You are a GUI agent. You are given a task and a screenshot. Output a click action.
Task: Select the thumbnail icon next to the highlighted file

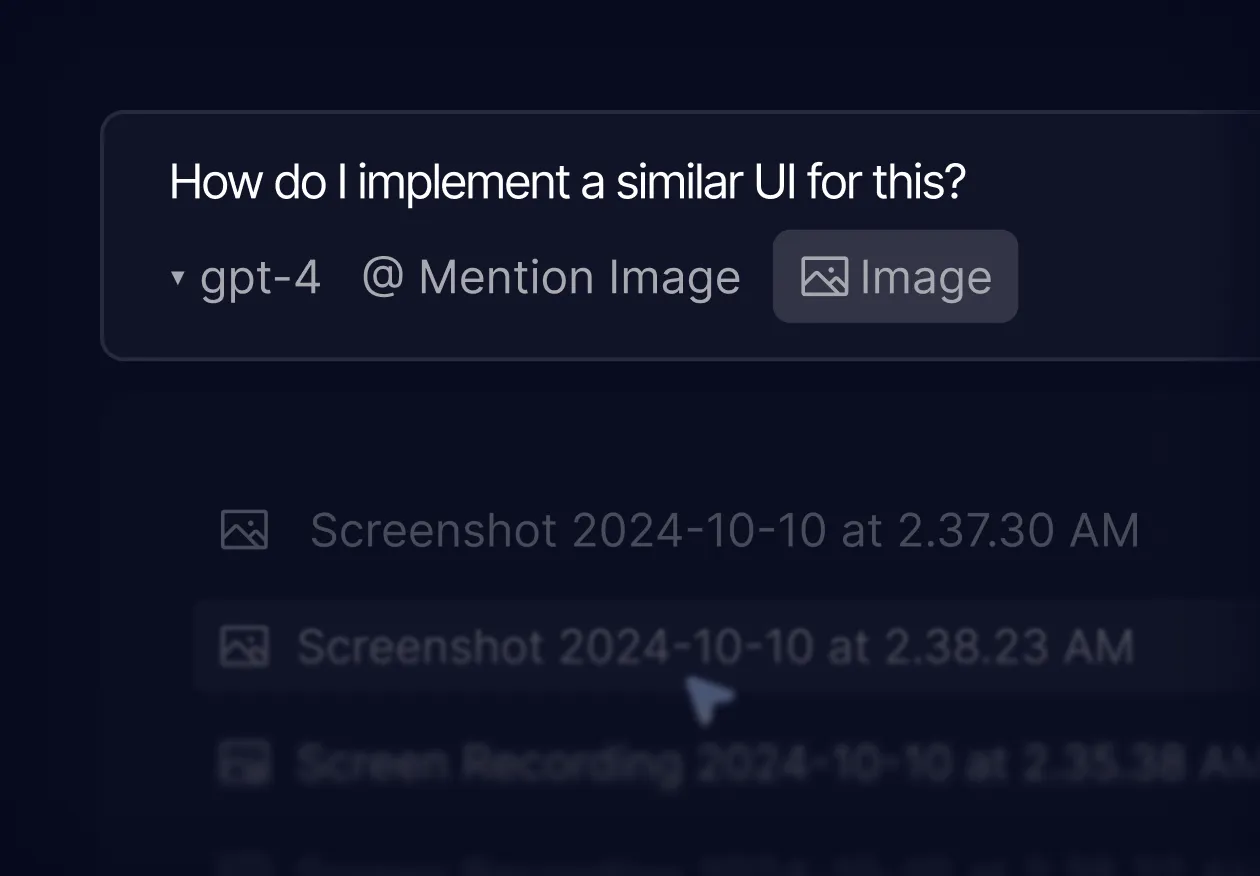(243, 646)
